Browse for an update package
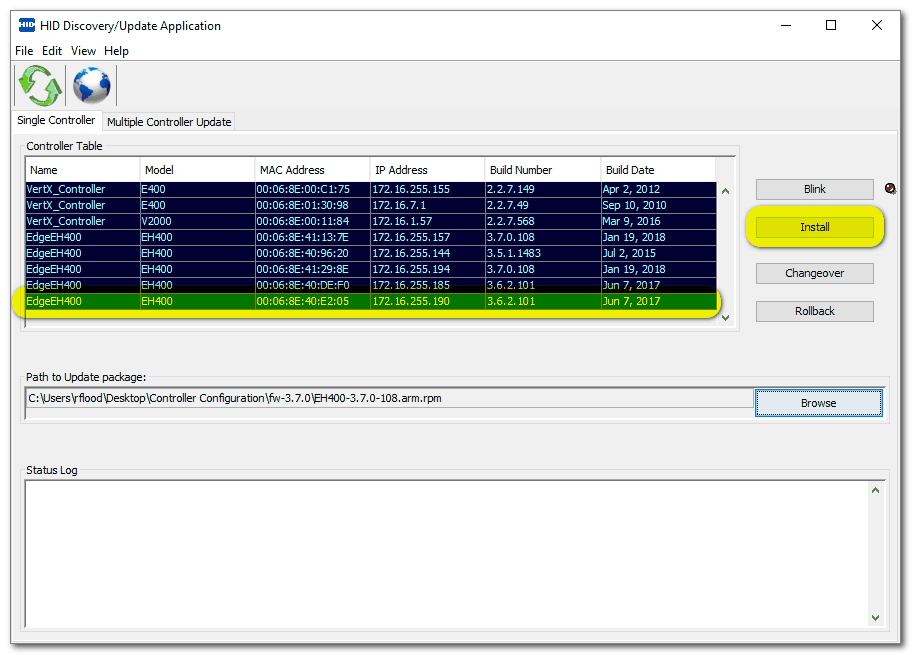This screenshot has height=655, width=912. (818, 403)
